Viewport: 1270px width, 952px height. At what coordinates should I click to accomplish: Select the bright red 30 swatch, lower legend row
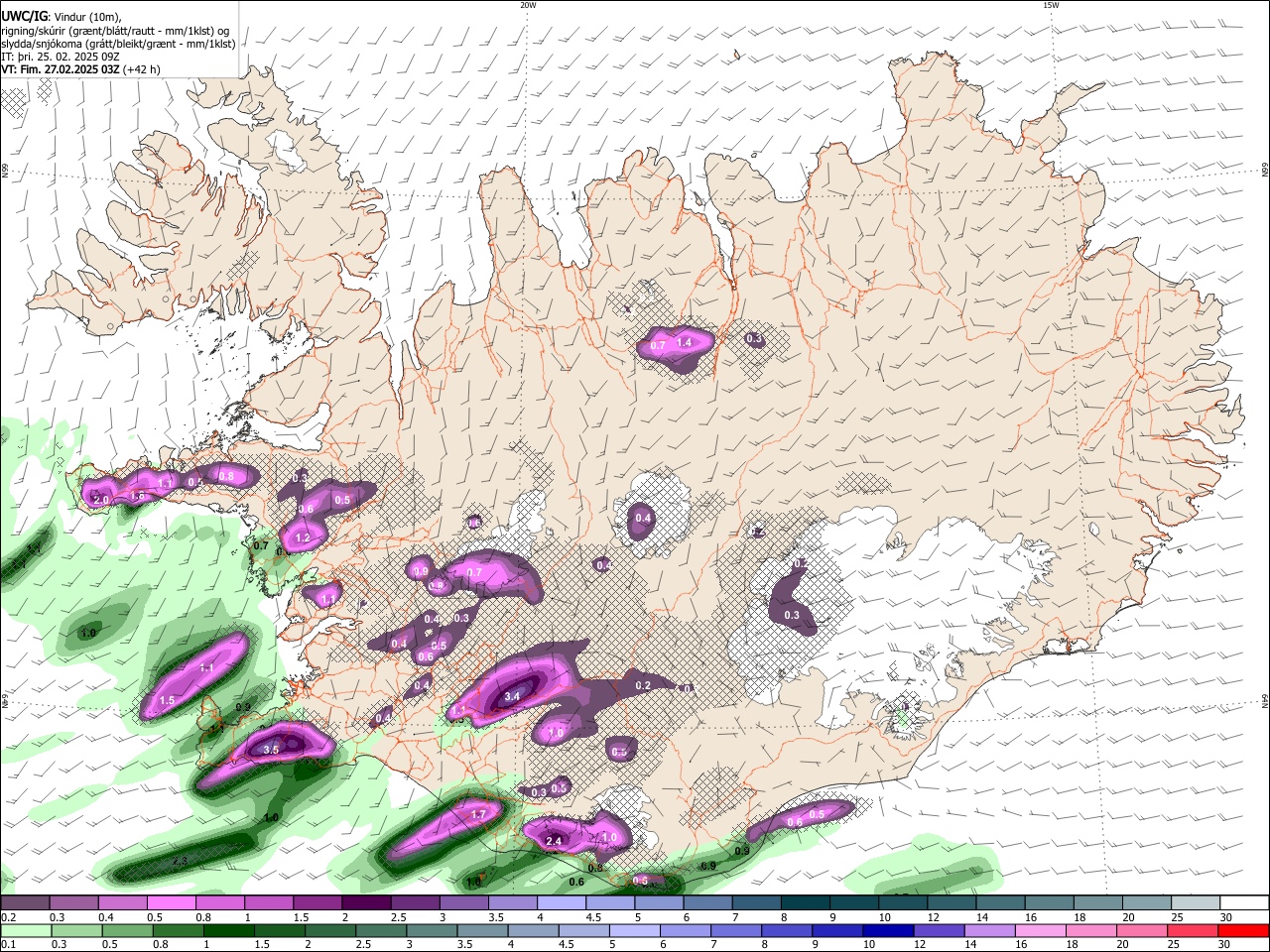[1243, 931]
